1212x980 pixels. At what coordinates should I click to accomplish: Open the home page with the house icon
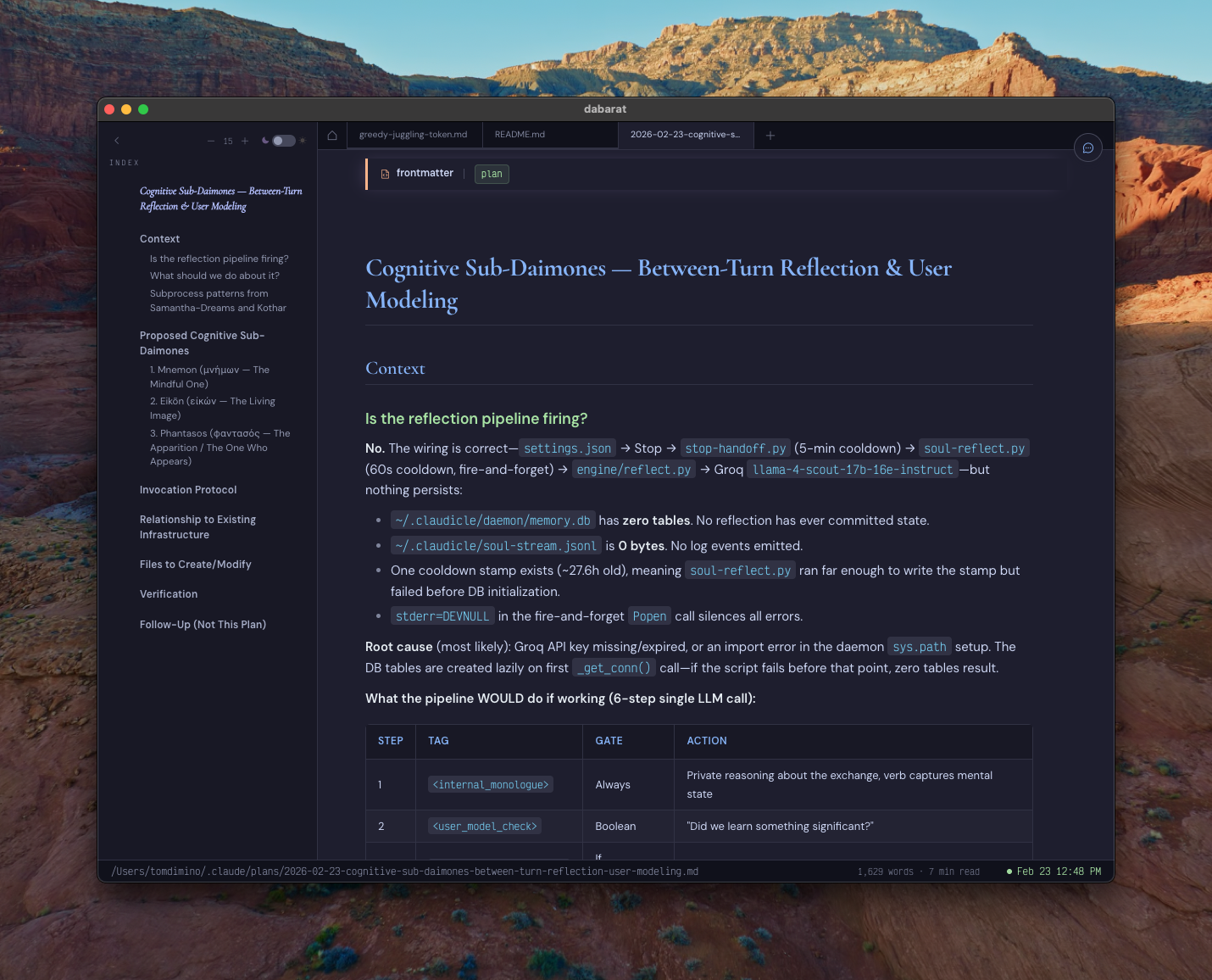(x=331, y=135)
